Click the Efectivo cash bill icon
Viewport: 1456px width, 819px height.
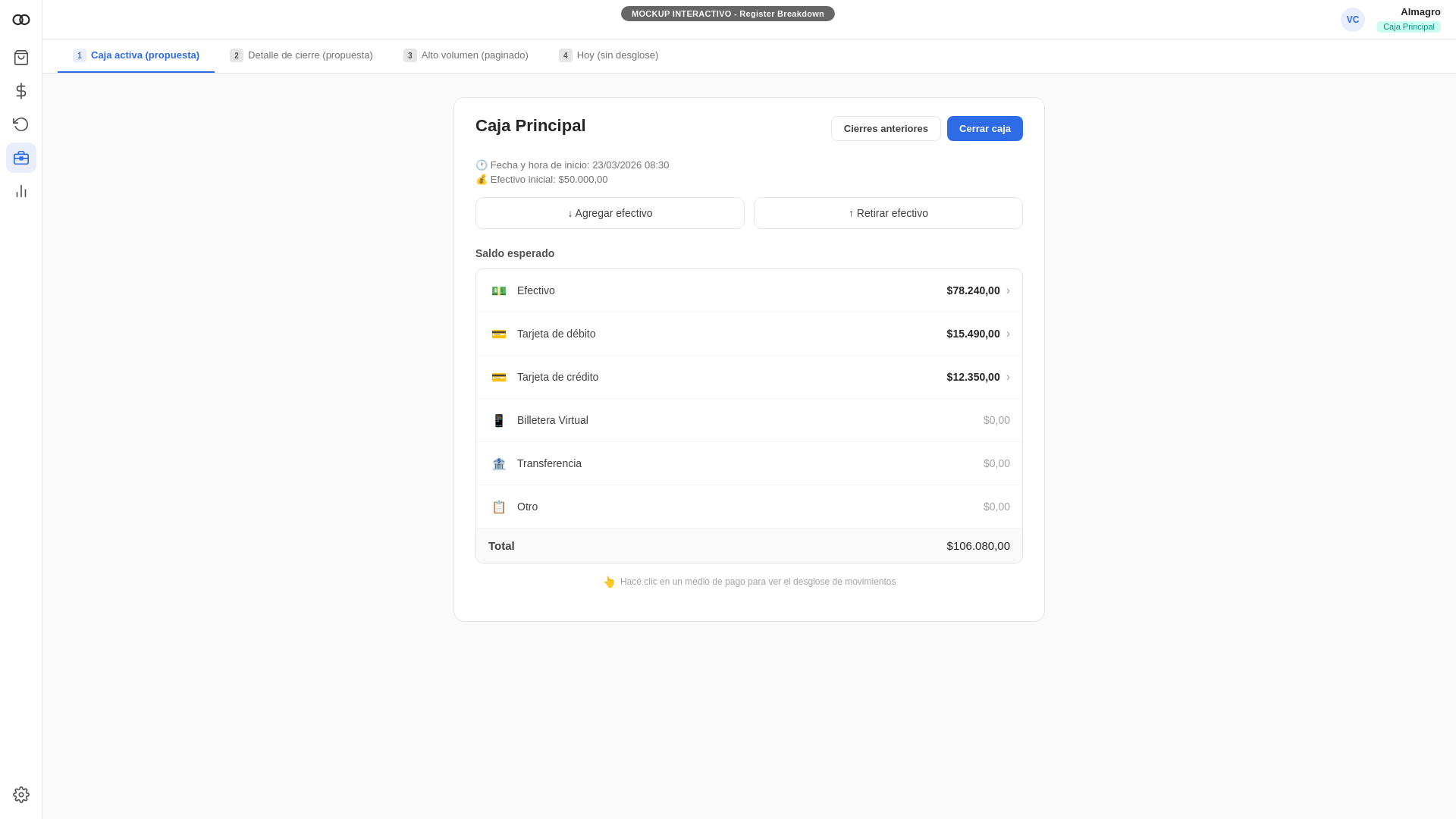pos(499,290)
